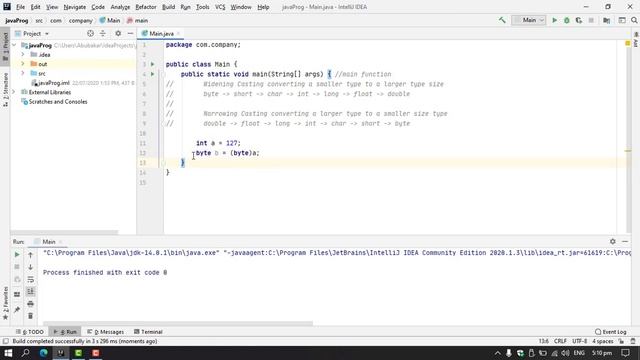
Task: Open the TODO tool window
Action: click(30, 332)
